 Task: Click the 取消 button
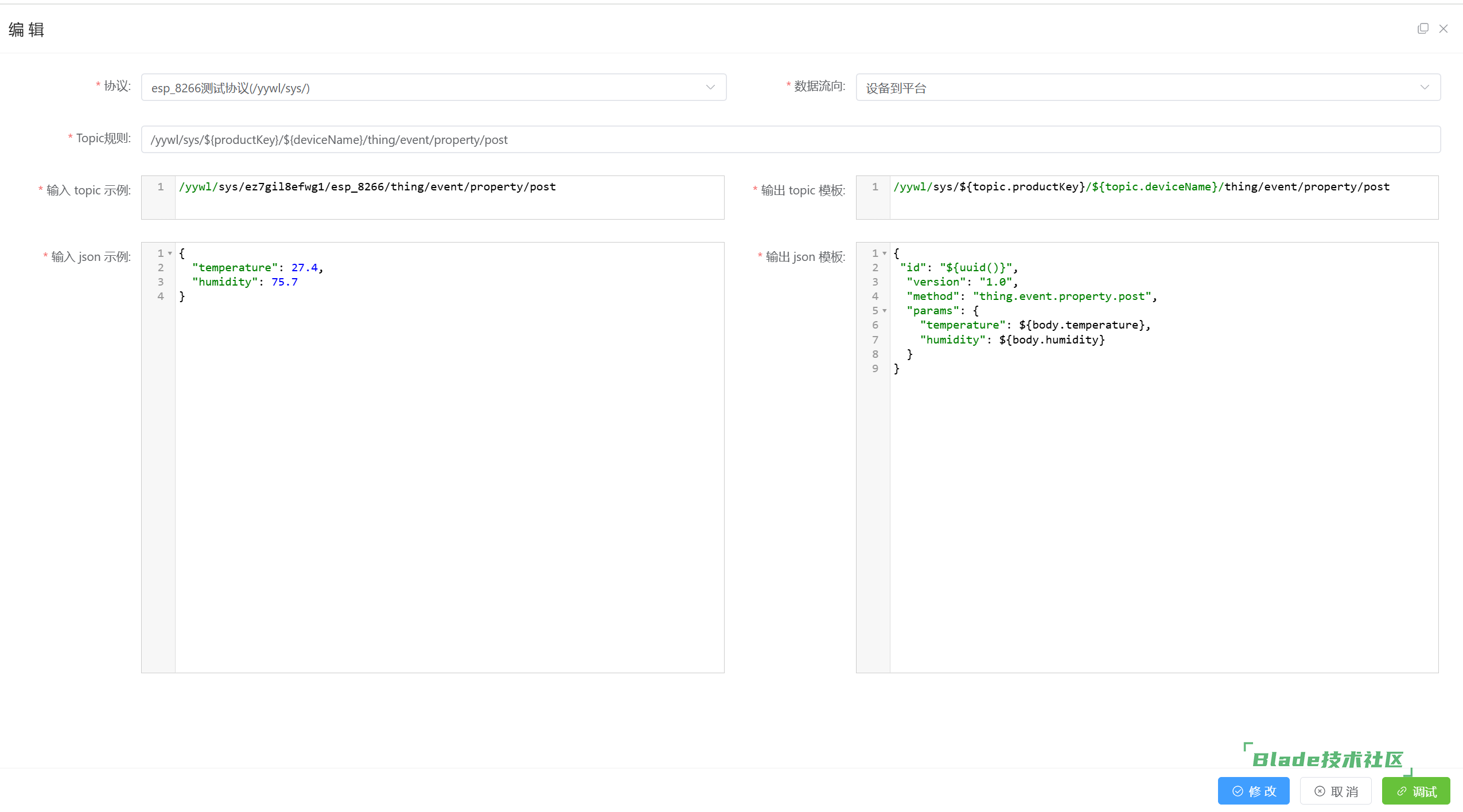(x=1336, y=791)
